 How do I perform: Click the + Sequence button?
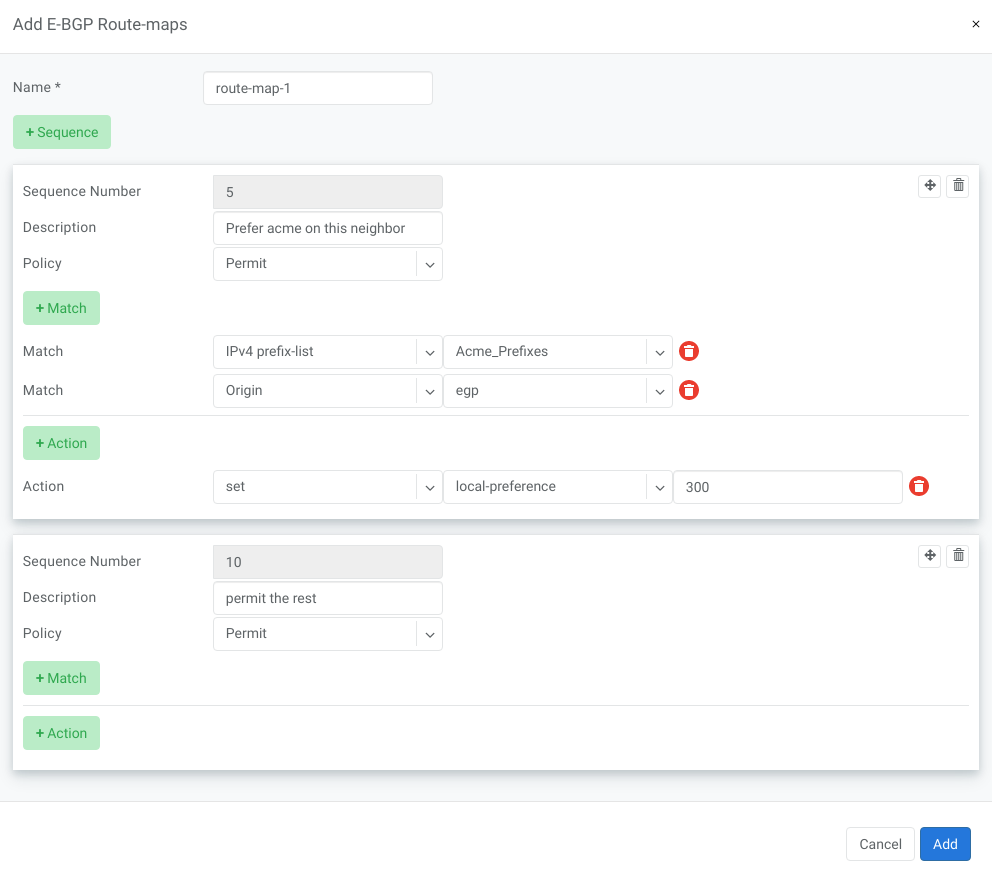[62, 132]
